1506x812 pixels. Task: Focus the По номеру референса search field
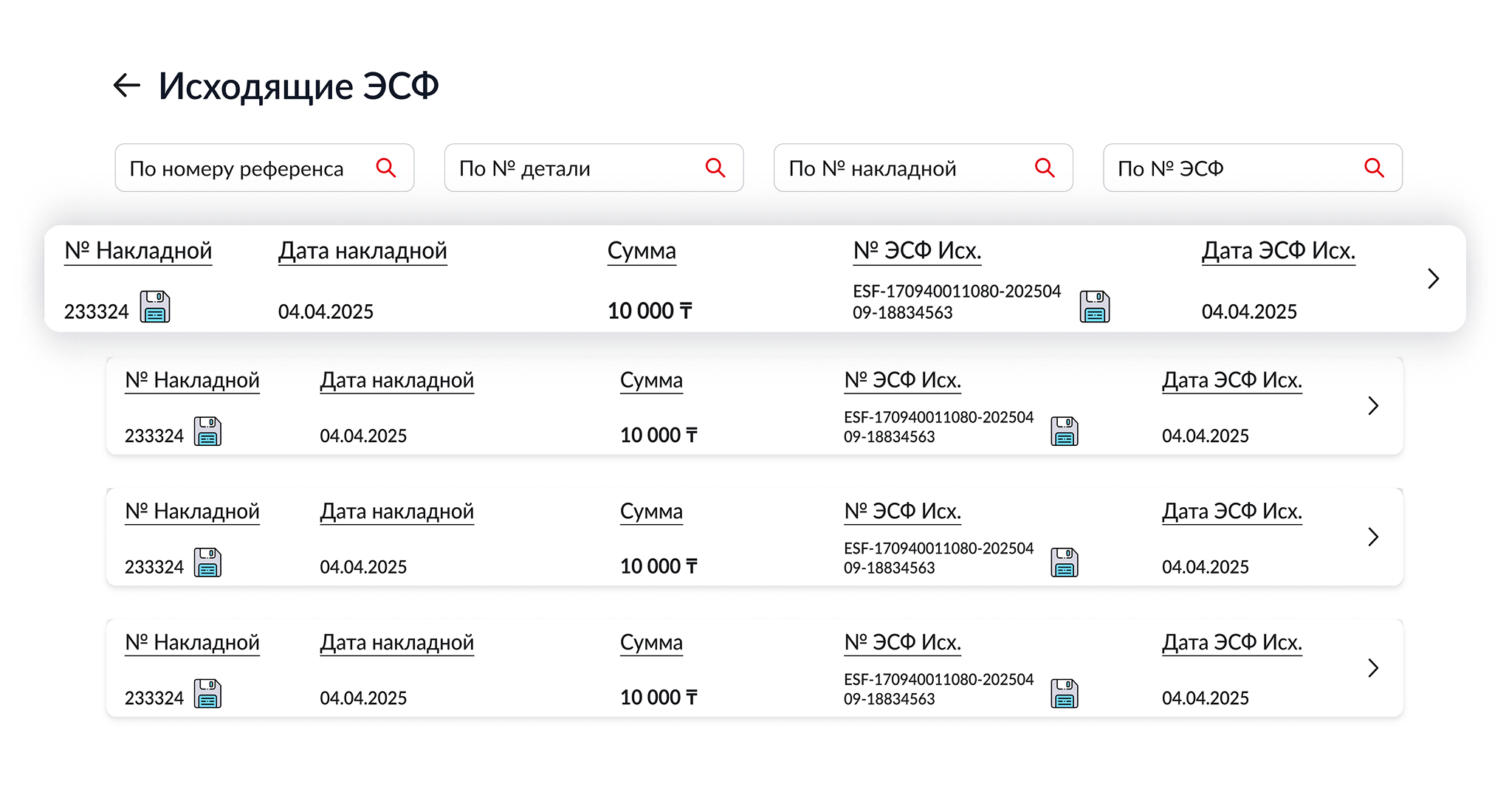(236, 168)
